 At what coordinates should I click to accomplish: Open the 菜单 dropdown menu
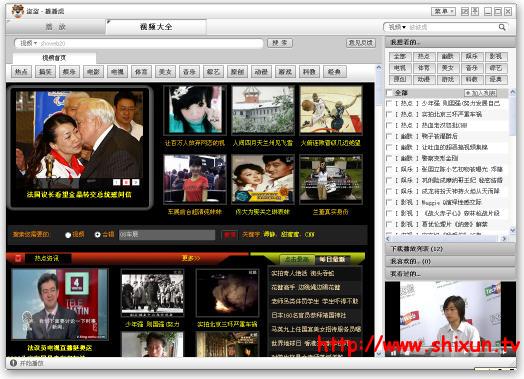pos(443,12)
